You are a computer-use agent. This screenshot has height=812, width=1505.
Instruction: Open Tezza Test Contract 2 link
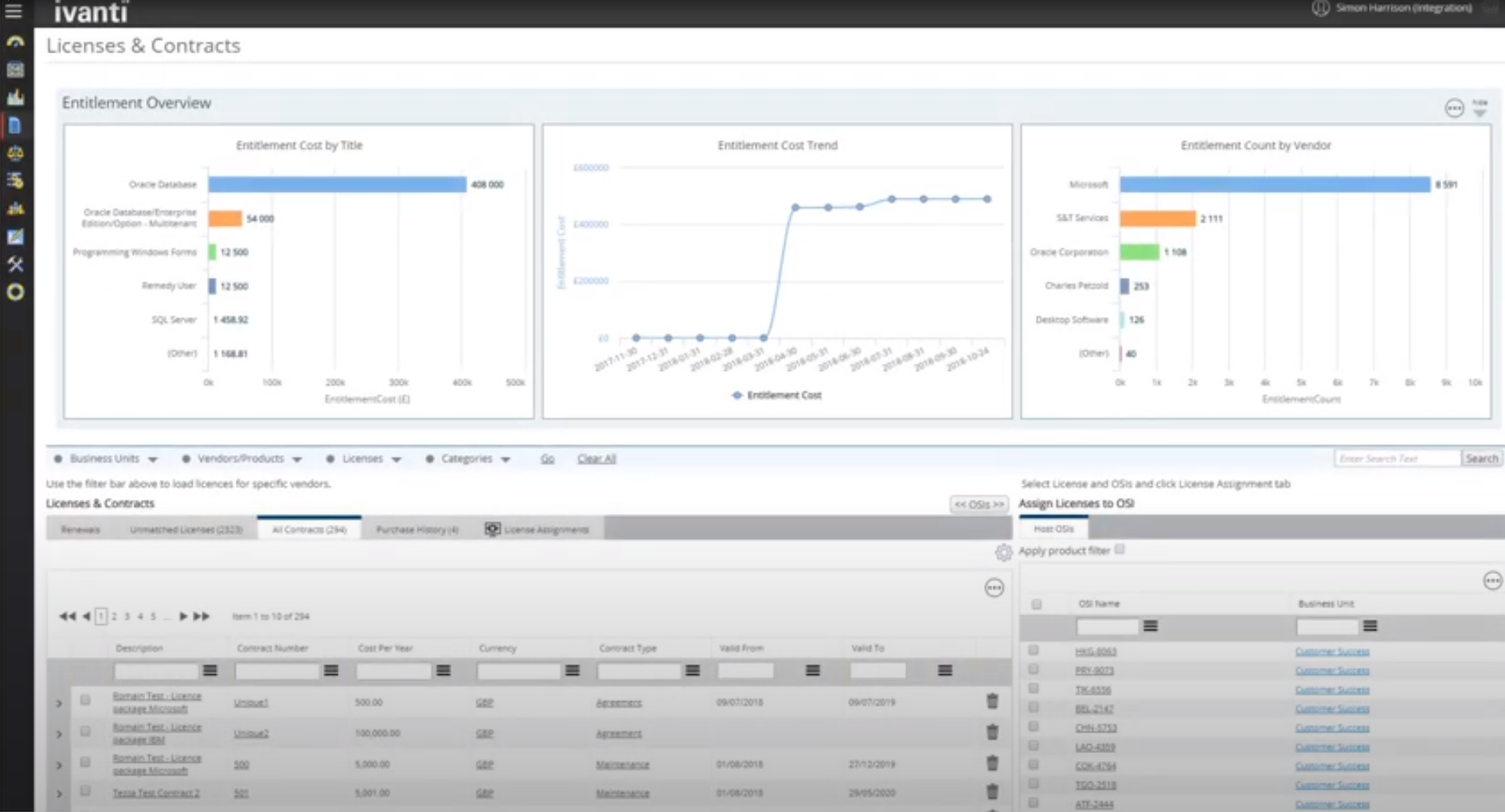pos(156,793)
